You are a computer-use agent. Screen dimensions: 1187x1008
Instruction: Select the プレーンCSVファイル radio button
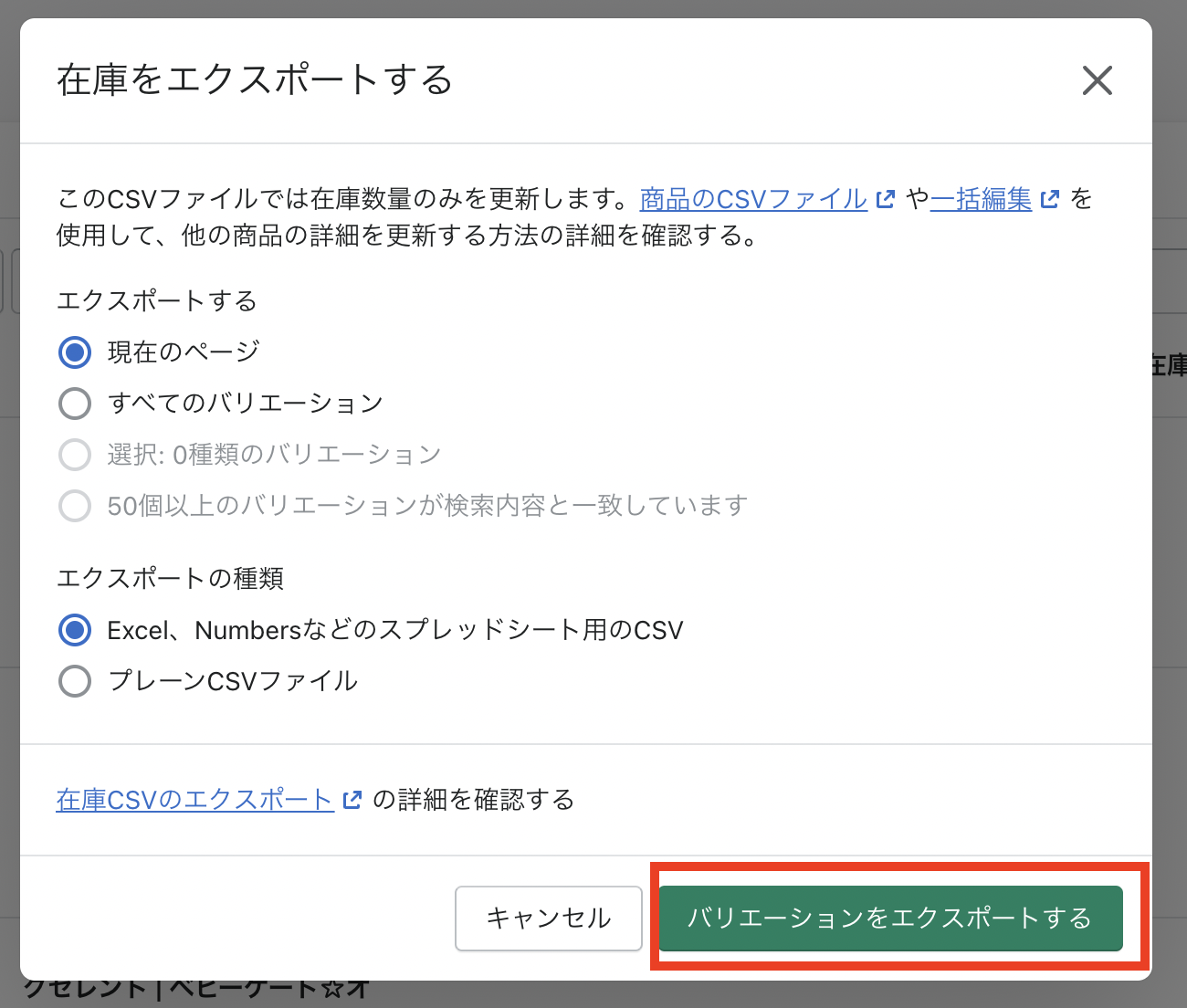click(75, 681)
